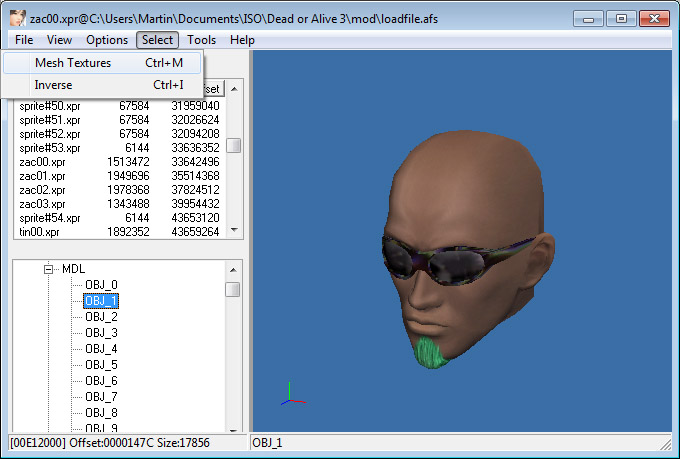Choose Mesh Textures from Select menu

(102, 63)
